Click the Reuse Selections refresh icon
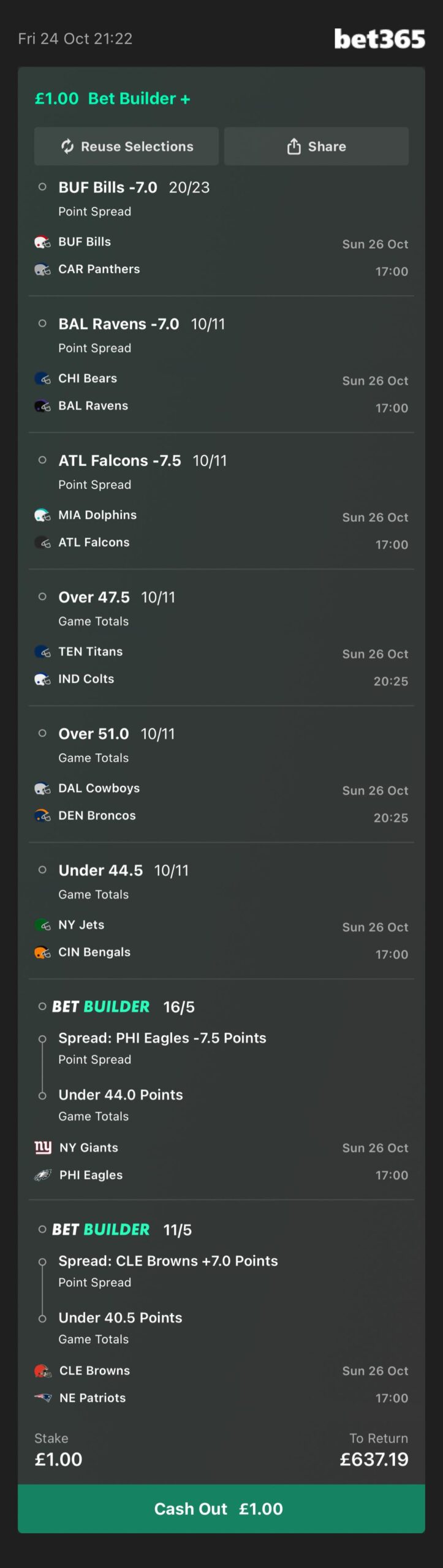Viewport: 443px width, 1568px height. click(x=67, y=146)
